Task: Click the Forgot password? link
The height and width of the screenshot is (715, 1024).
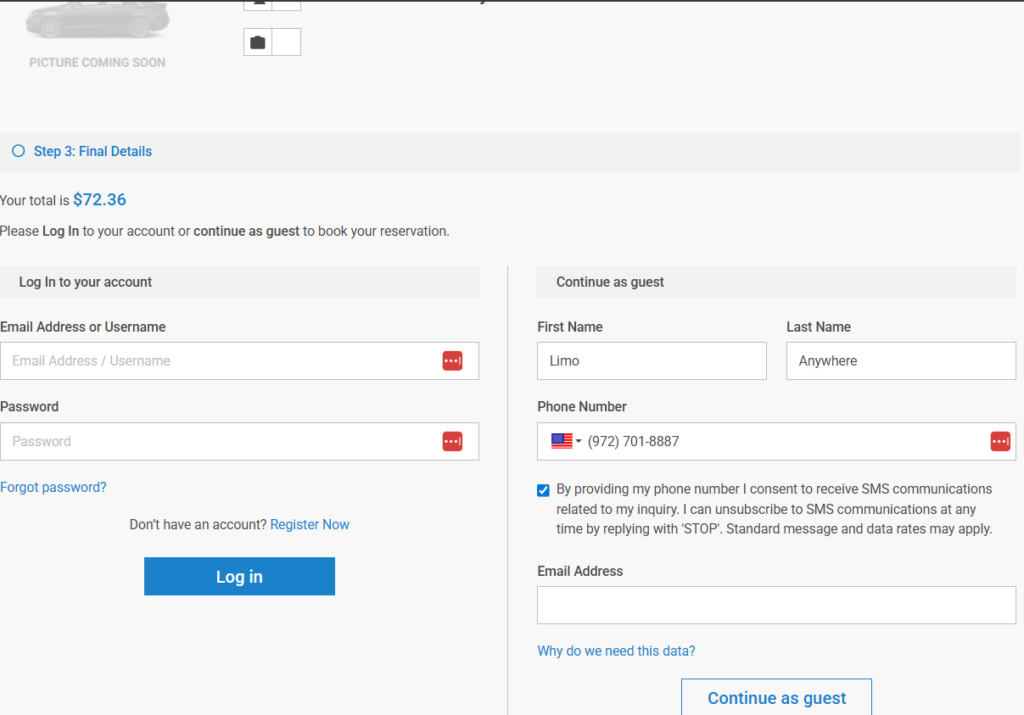Action: pos(53,487)
